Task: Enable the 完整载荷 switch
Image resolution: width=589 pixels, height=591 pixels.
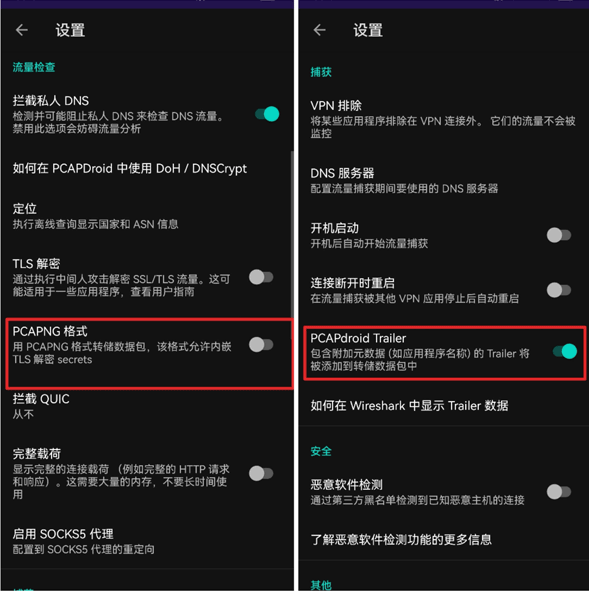Action: (261, 473)
